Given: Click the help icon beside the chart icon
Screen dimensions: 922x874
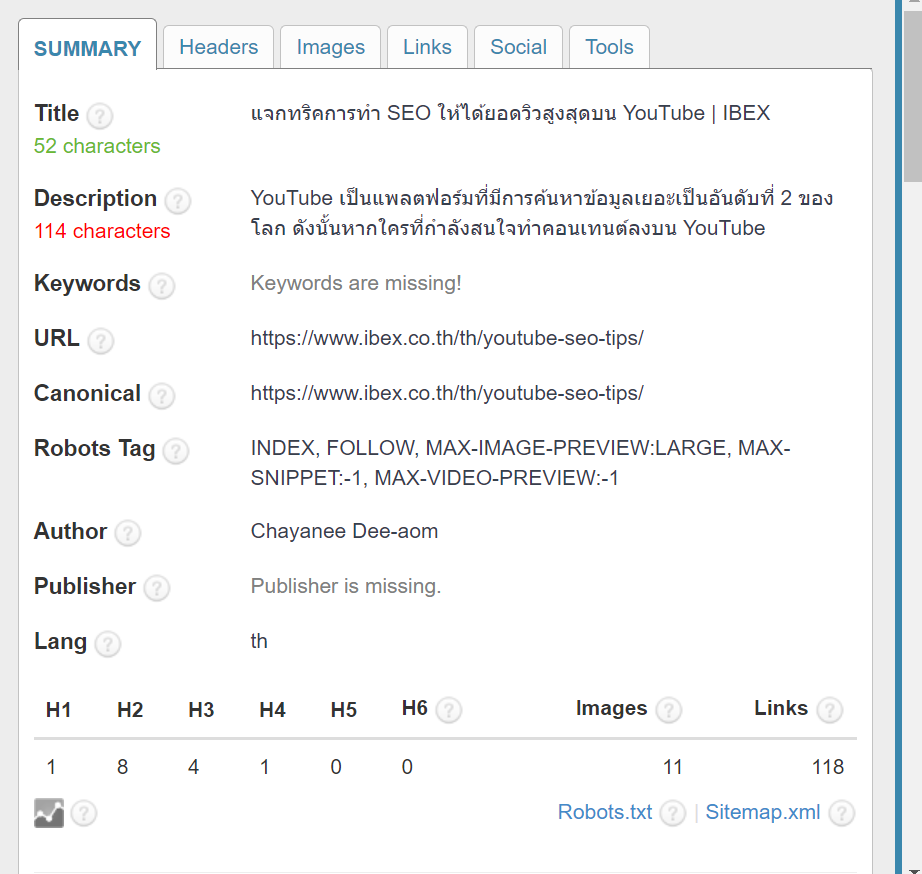Looking at the screenshot, I should 83,814.
